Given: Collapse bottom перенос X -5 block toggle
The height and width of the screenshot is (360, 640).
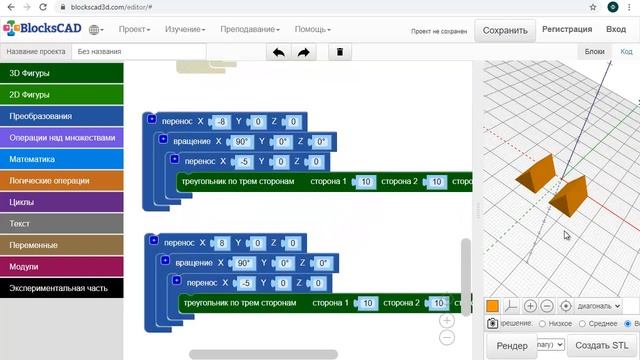Looking at the screenshot, I should (x=177, y=280).
